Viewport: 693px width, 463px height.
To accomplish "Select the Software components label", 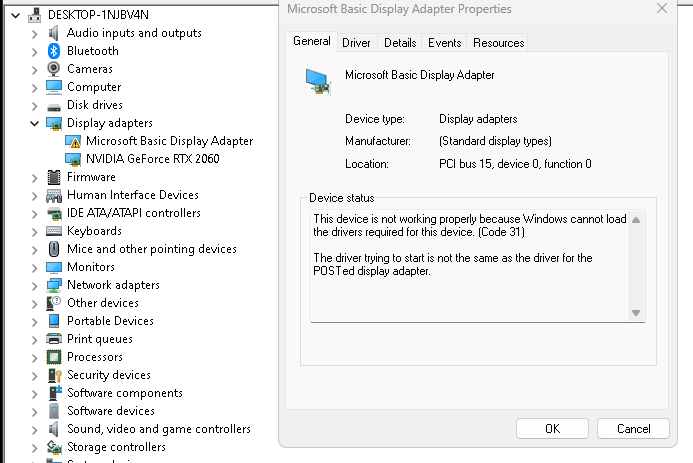I will [x=125, y=393].
